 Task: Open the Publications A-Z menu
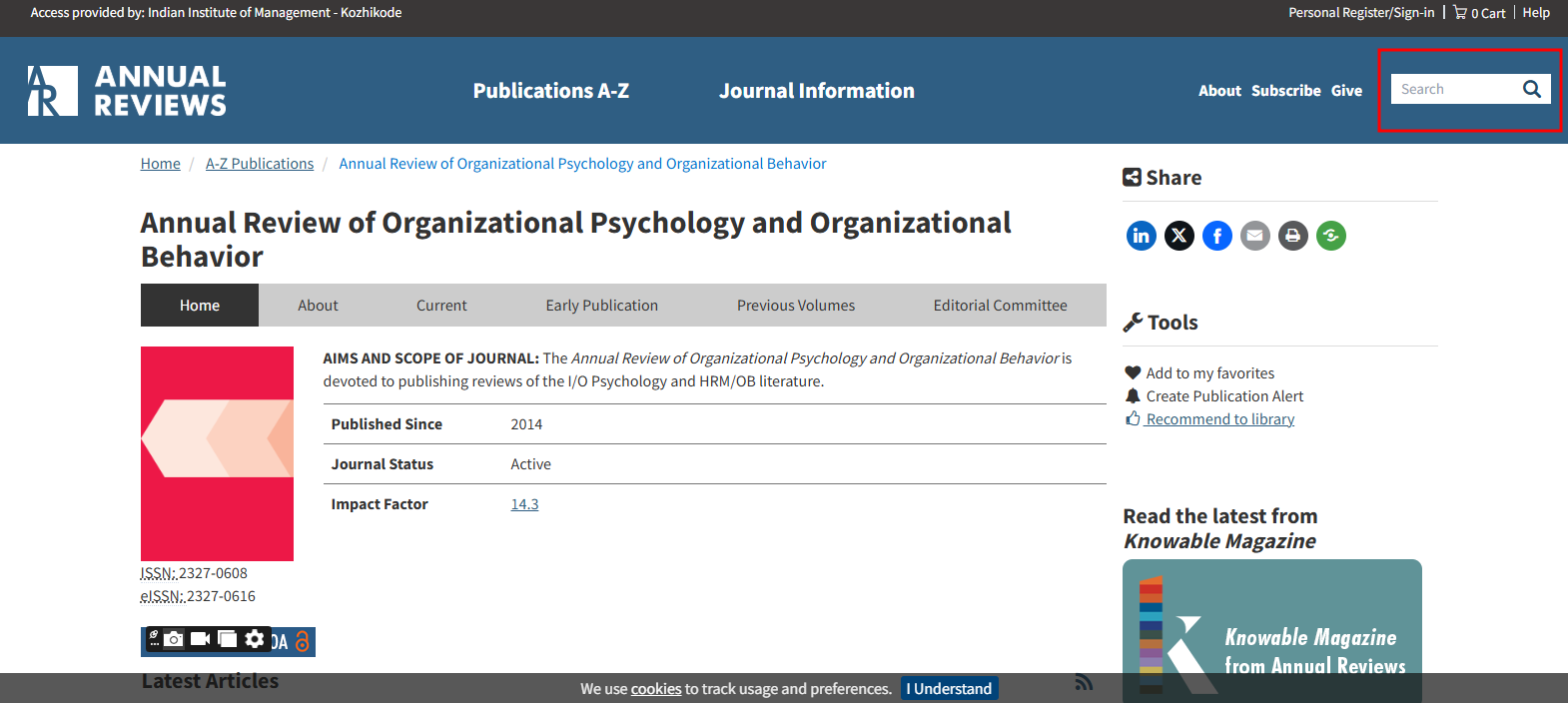click(550, 91)
